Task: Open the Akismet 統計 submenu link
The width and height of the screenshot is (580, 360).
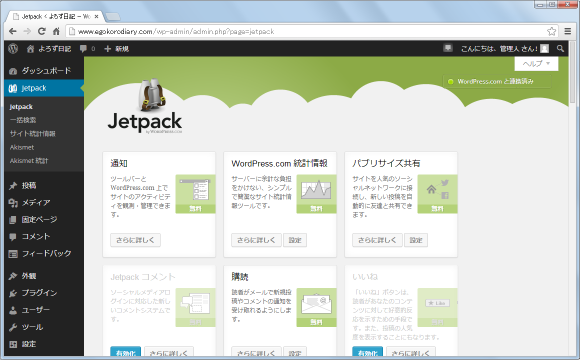Action: tap(29, 161)
